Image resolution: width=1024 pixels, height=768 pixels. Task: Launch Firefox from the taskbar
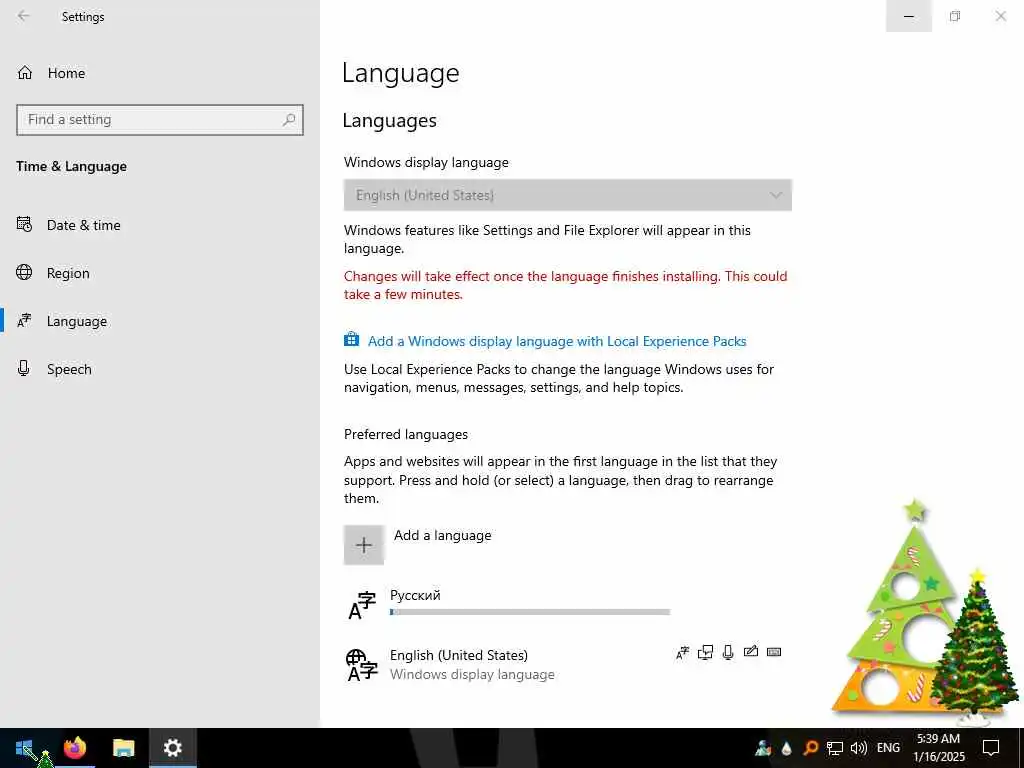click(75, 748)
